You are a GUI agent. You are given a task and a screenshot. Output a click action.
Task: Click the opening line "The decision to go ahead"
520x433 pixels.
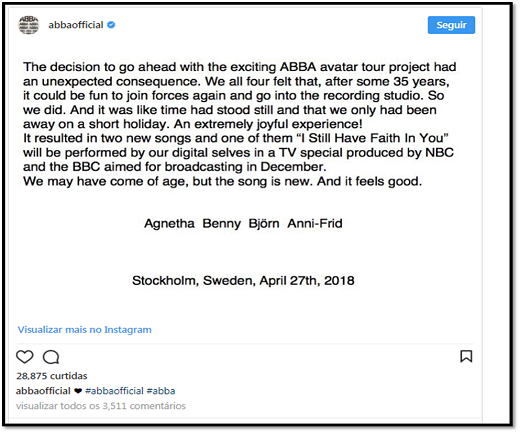99,67
